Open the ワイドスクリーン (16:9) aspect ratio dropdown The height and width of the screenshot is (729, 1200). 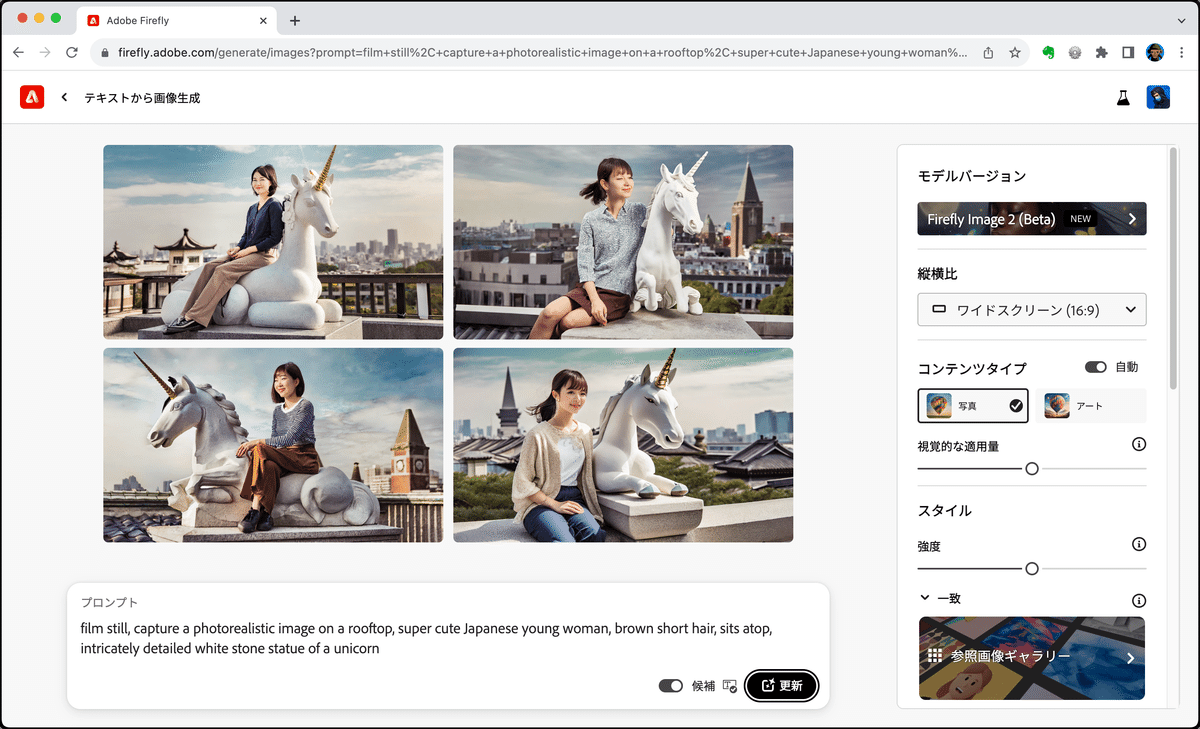pyautogui.click(x=1032, y=310)
